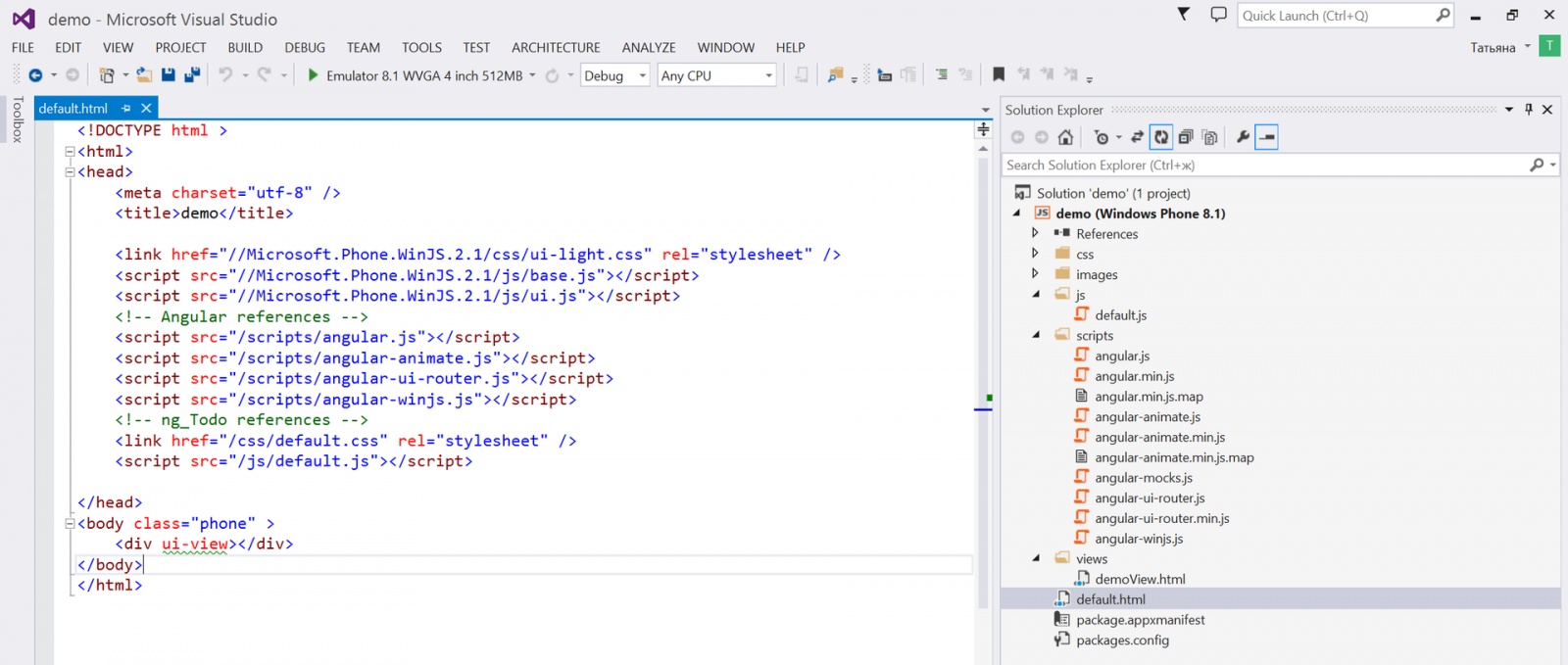Select angular-winjs.js in Solution Explorer
This screenshot has width=1568, height=665.
pos(1138,539)
